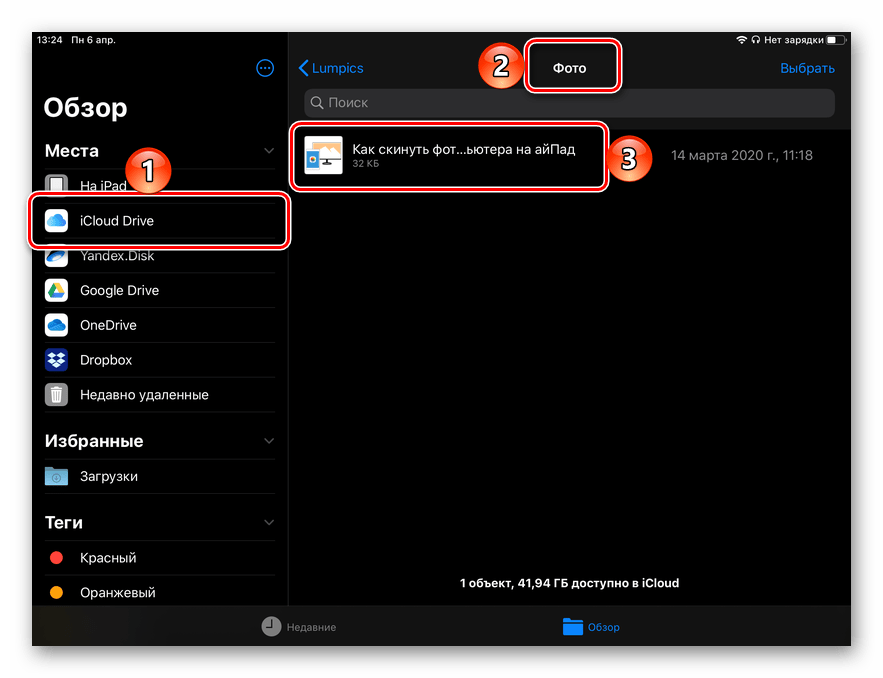883x678 pixels.
Task: Select the Красный red tag
Action: pyautogui.click(x=57, y=558)
